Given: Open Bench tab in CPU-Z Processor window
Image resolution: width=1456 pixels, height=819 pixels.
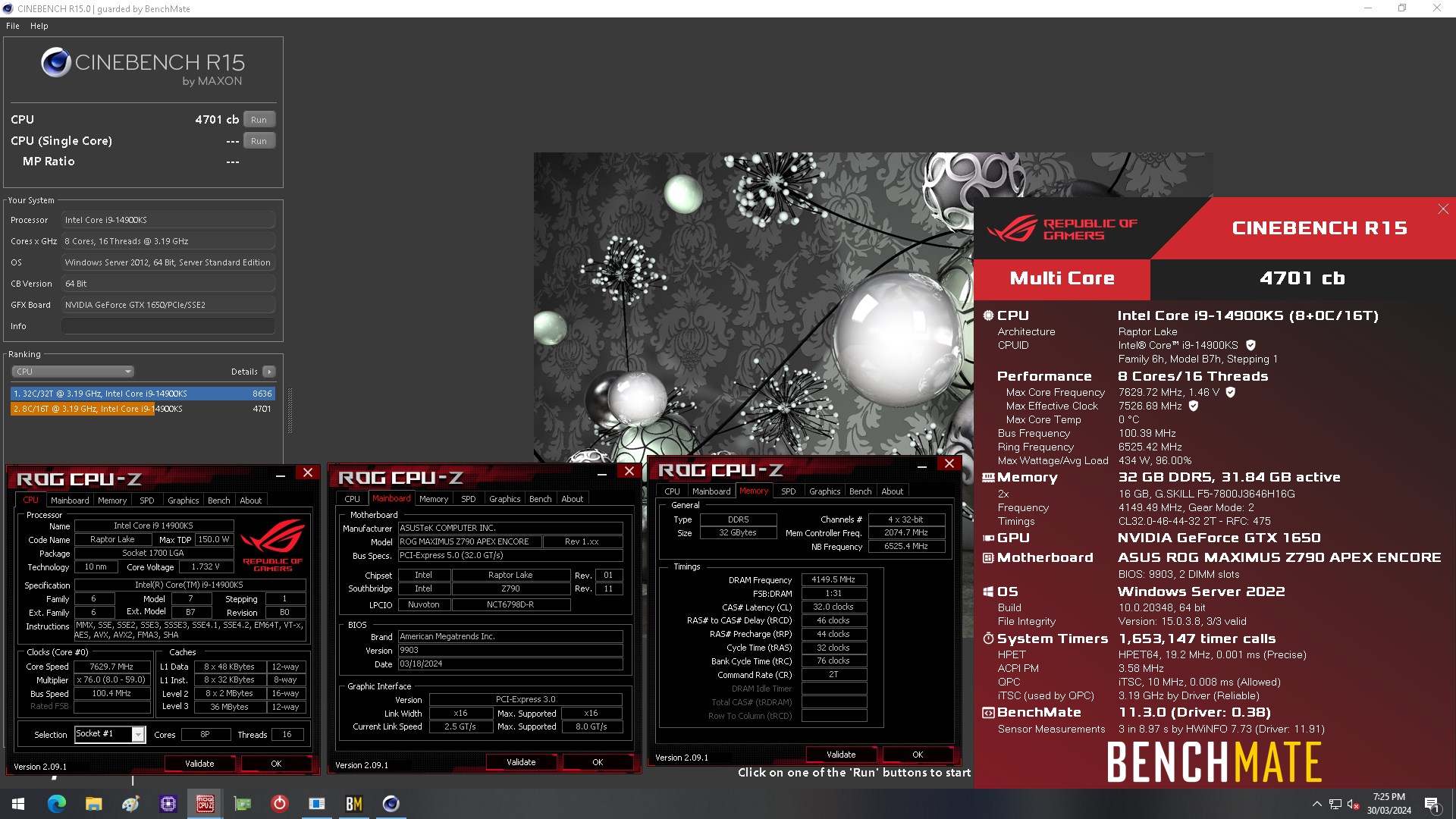Looking at the screenshot, I should pos(219,500).
